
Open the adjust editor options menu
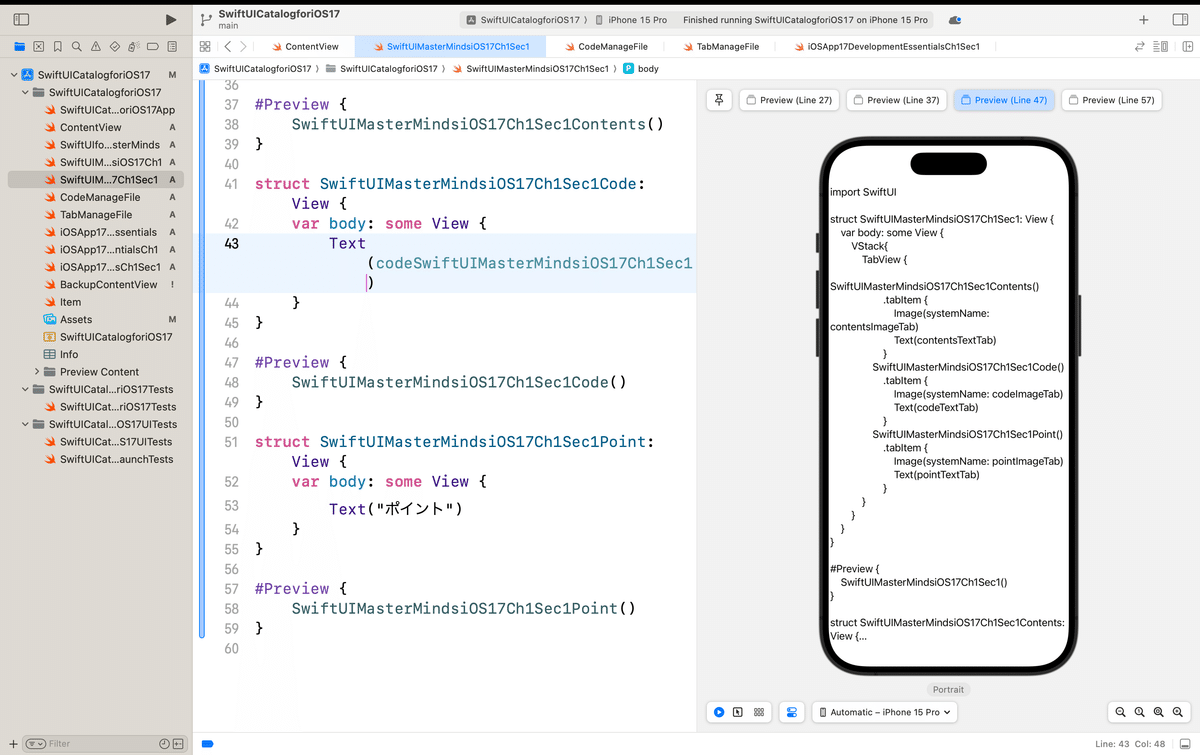pyautogui.click(x=1160, y=46)
